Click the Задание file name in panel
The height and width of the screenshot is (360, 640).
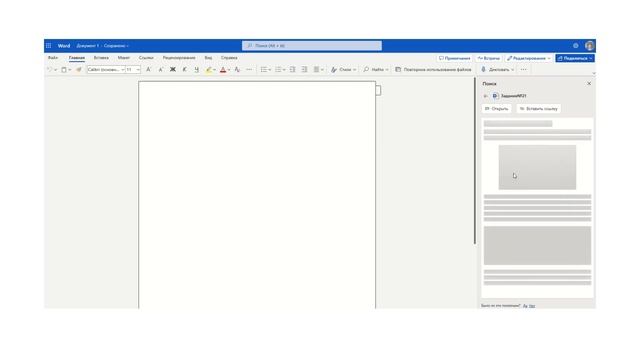(x=513, y=96)
